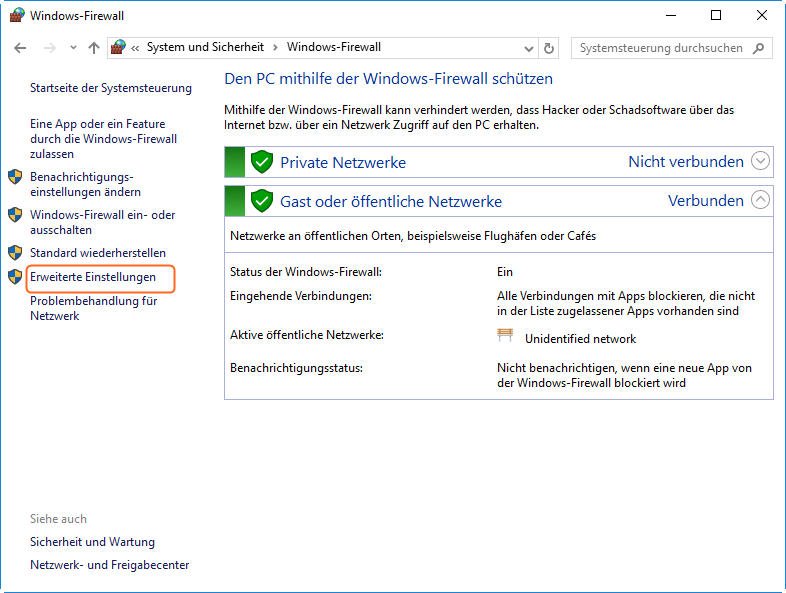Viewport: 786px width, 593px height.
Task: Expand the Private Netzwerke section chevron
Action: click(x=760, y=161)
